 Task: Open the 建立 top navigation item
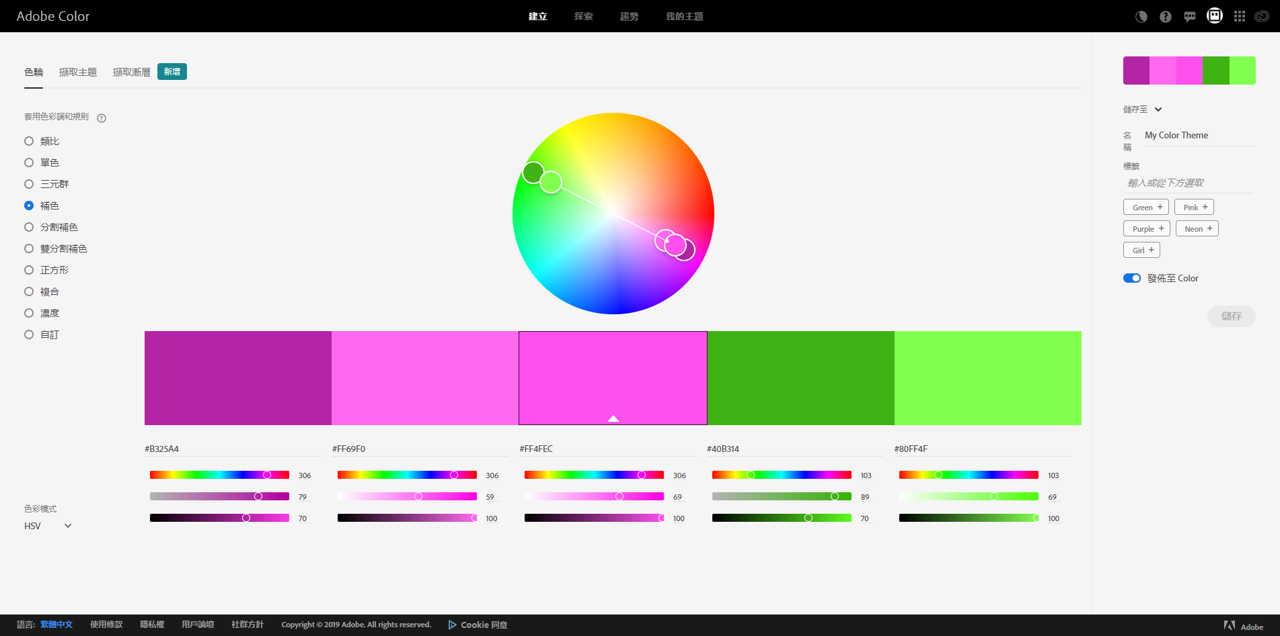[x=538, y=17]
